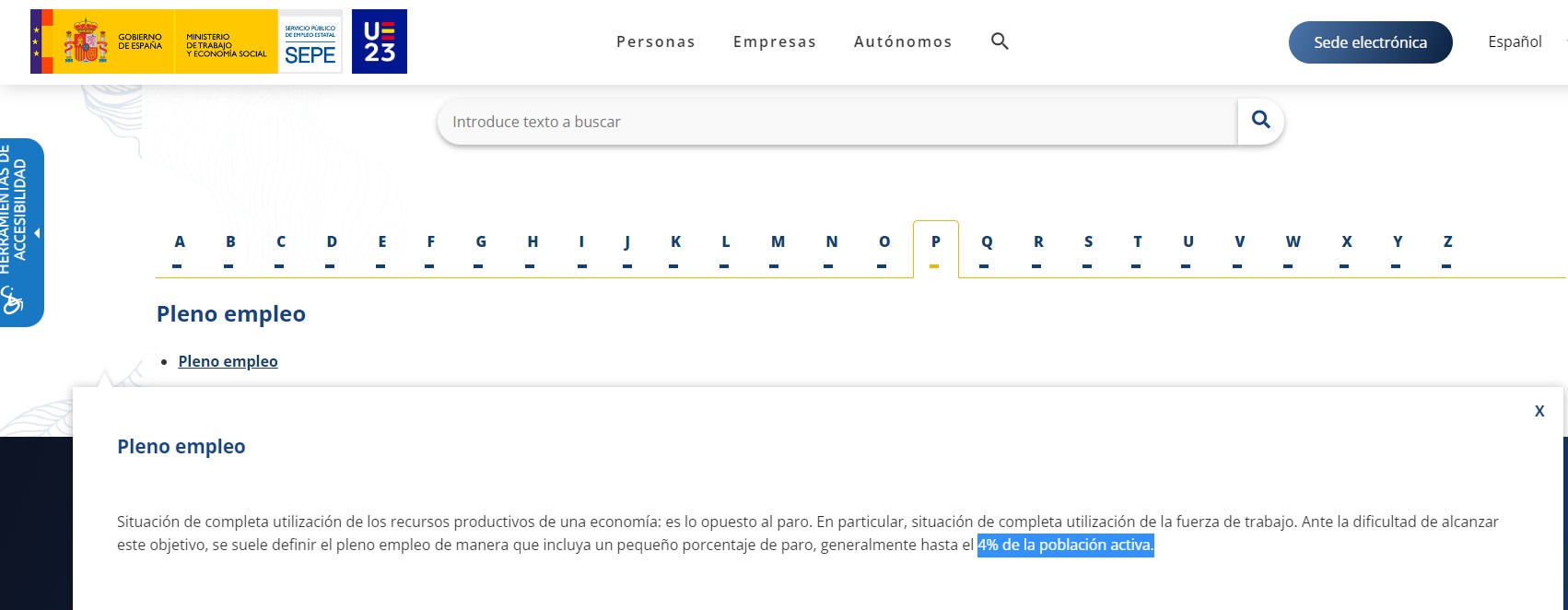Select letter E in glossary index
This screenshot has height=610, width=1568.
[x=382, y=242]
